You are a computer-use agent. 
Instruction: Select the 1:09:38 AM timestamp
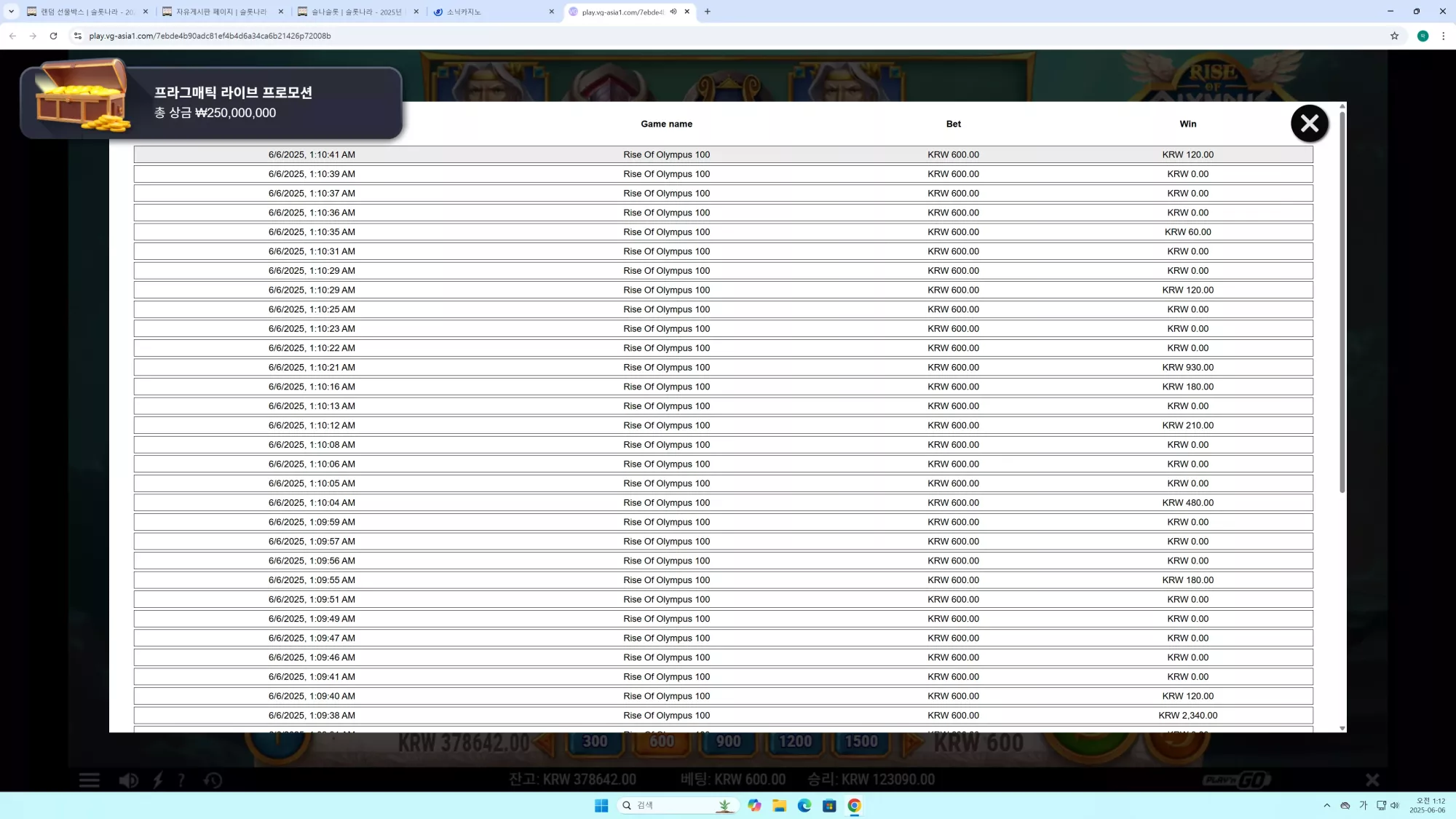point(312,716)
